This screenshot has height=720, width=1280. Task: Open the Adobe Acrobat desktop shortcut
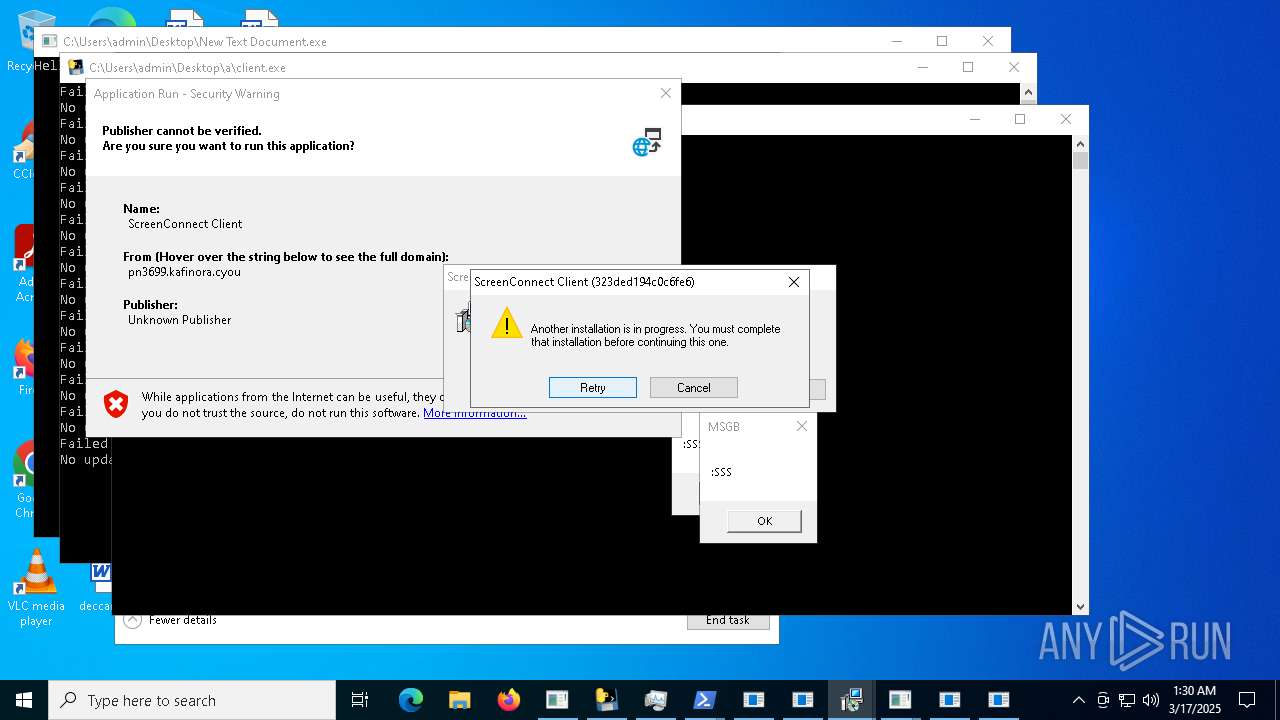click(25, 263)
